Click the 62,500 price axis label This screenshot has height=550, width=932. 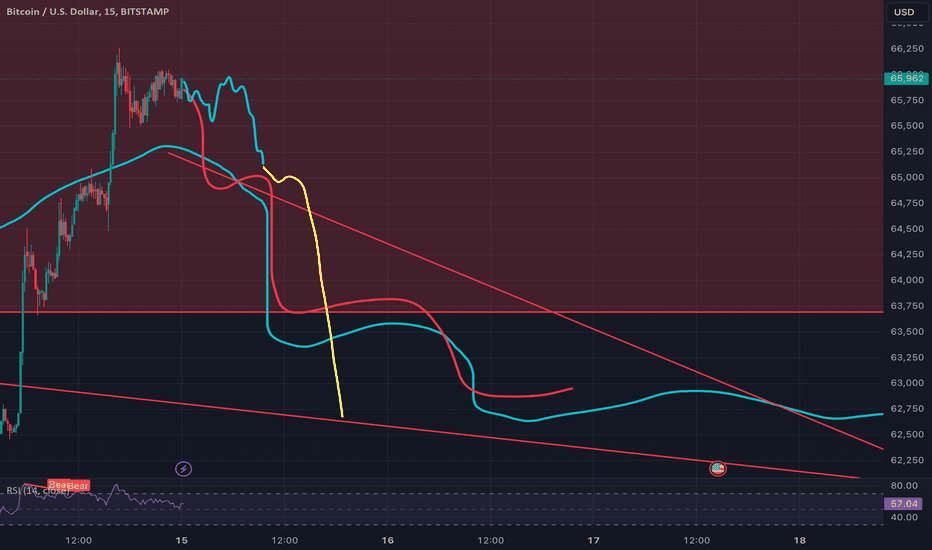[906, 435]
